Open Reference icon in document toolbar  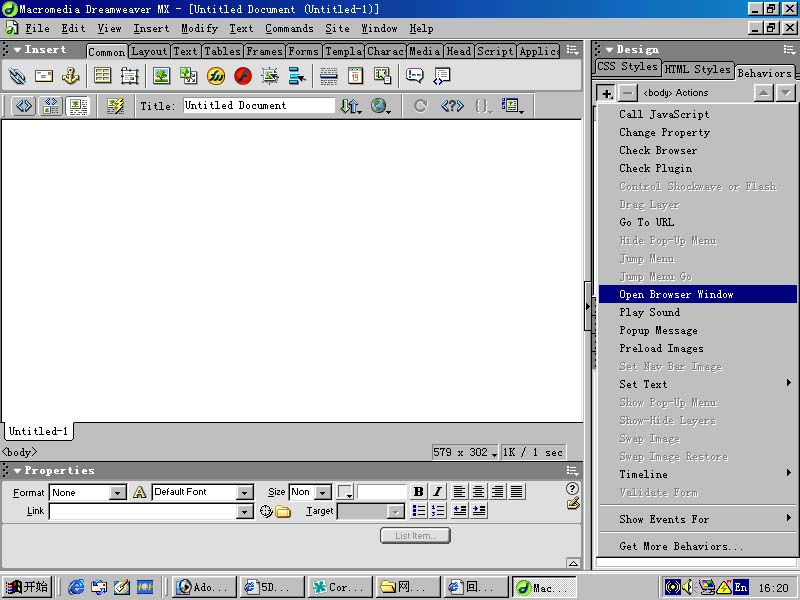(x=452, y=106)
